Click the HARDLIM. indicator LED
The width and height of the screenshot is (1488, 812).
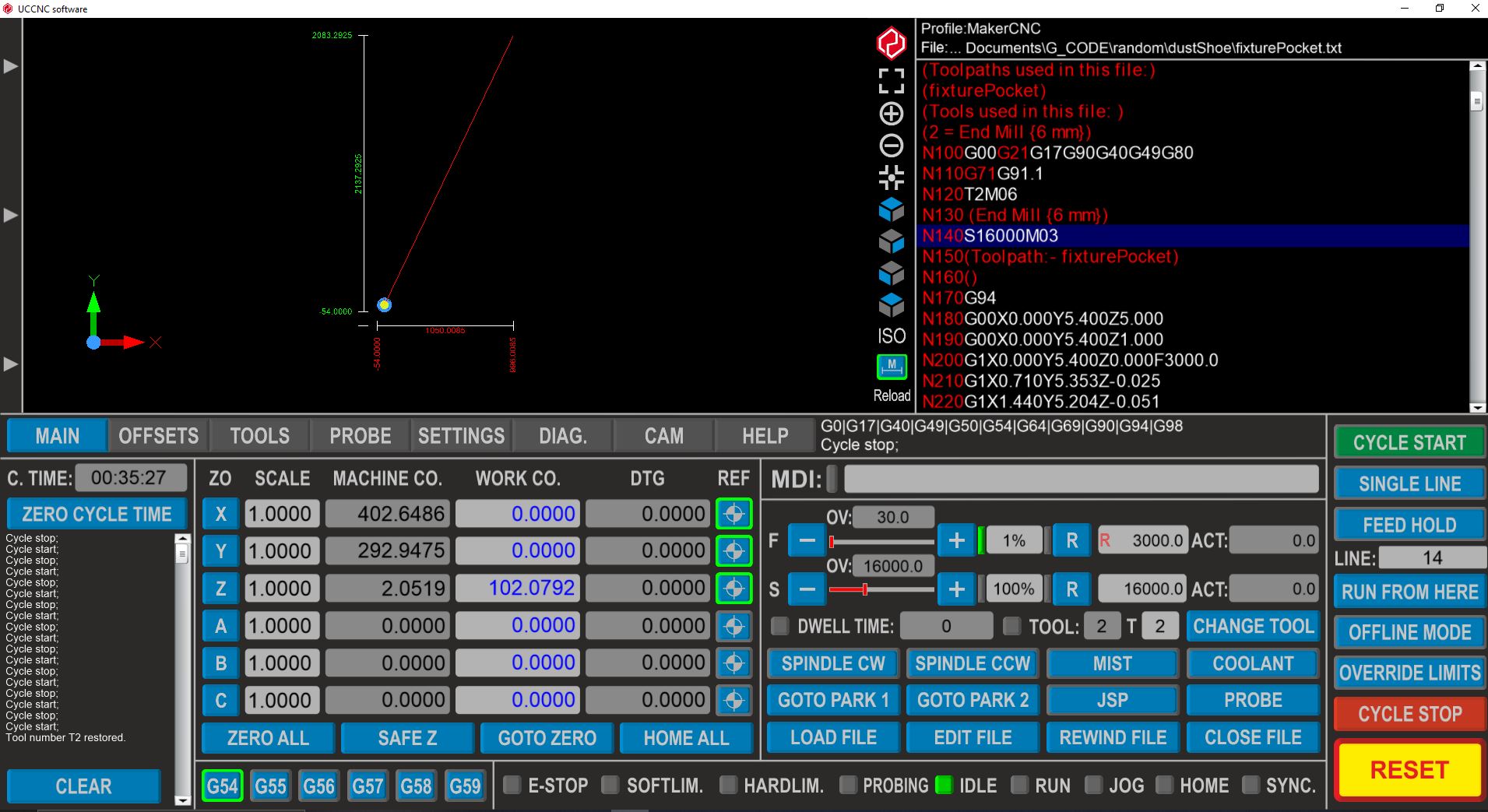point(728,785)
